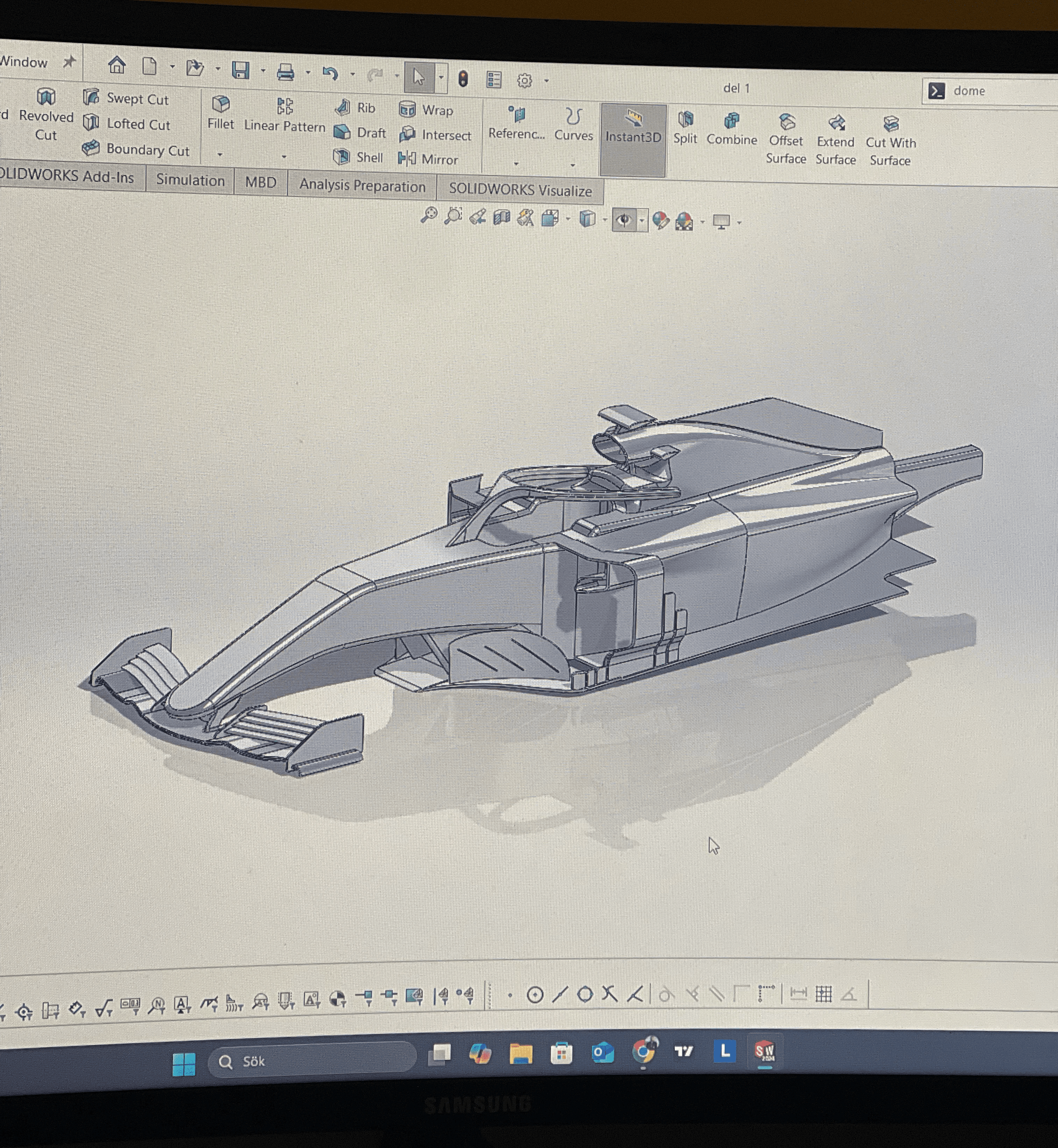Open File Explorer from the taskbar

(x=520, y=1054)
